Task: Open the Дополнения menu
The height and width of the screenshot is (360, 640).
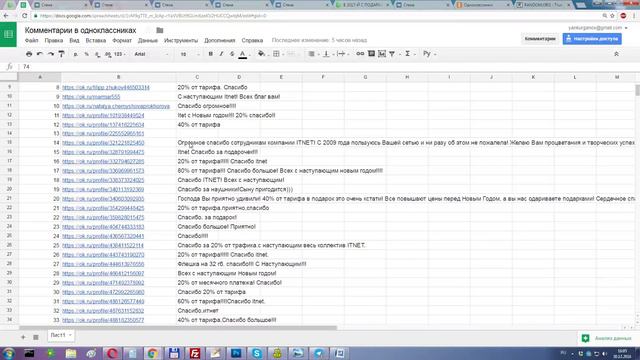Action: tap(220, 40)
